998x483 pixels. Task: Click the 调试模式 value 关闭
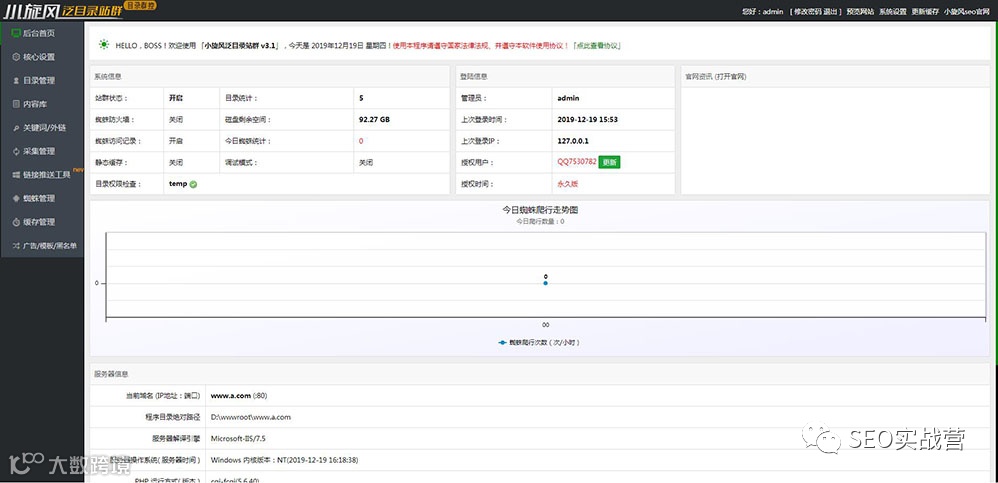[366, 162]
